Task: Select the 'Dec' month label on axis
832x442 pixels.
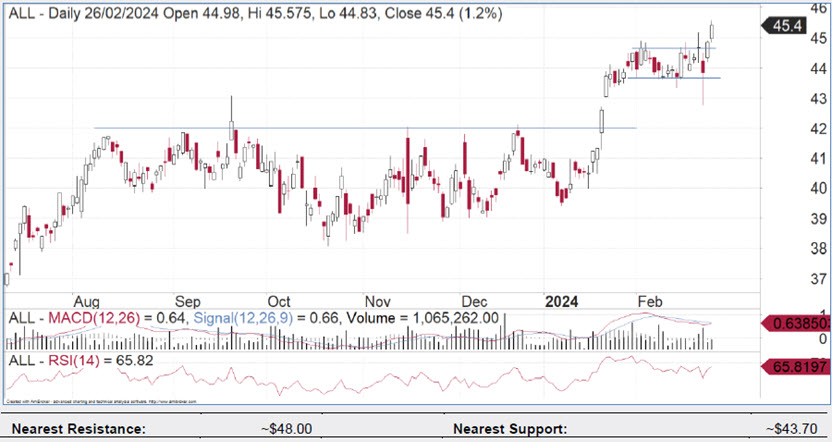Action: [474, 302]
